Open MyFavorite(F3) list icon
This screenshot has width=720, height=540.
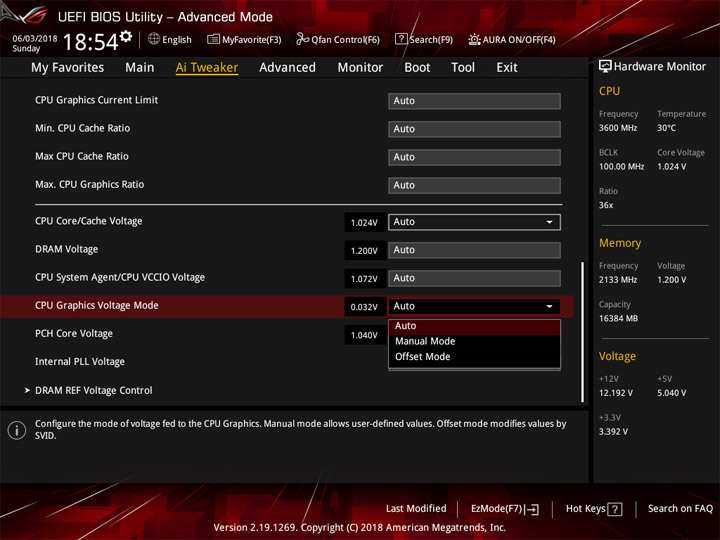pyautogui.click(x=213, y=39)
